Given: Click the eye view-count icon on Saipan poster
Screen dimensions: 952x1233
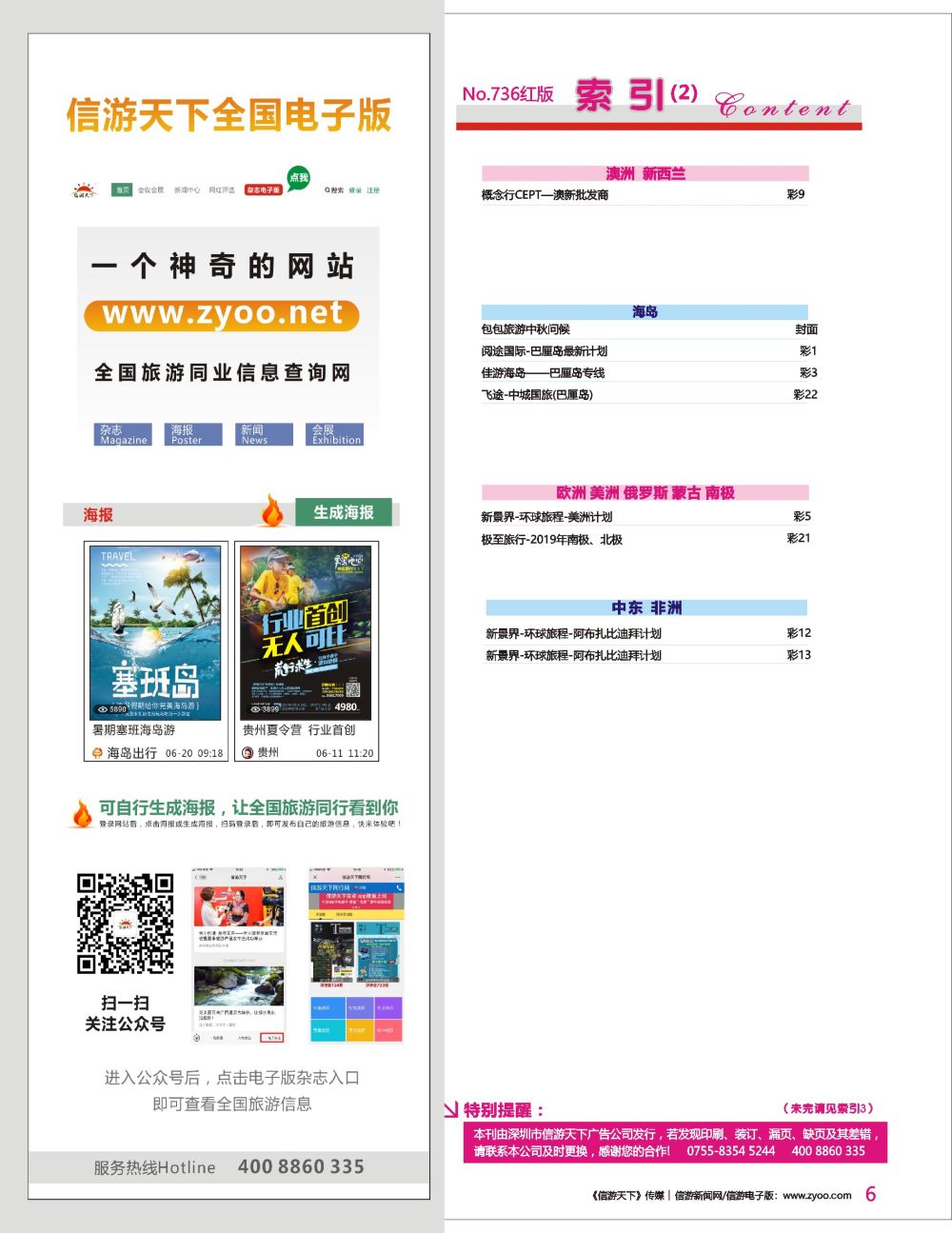Looking at the screenshot, I should pyautogui.click(x=103, y=709).
